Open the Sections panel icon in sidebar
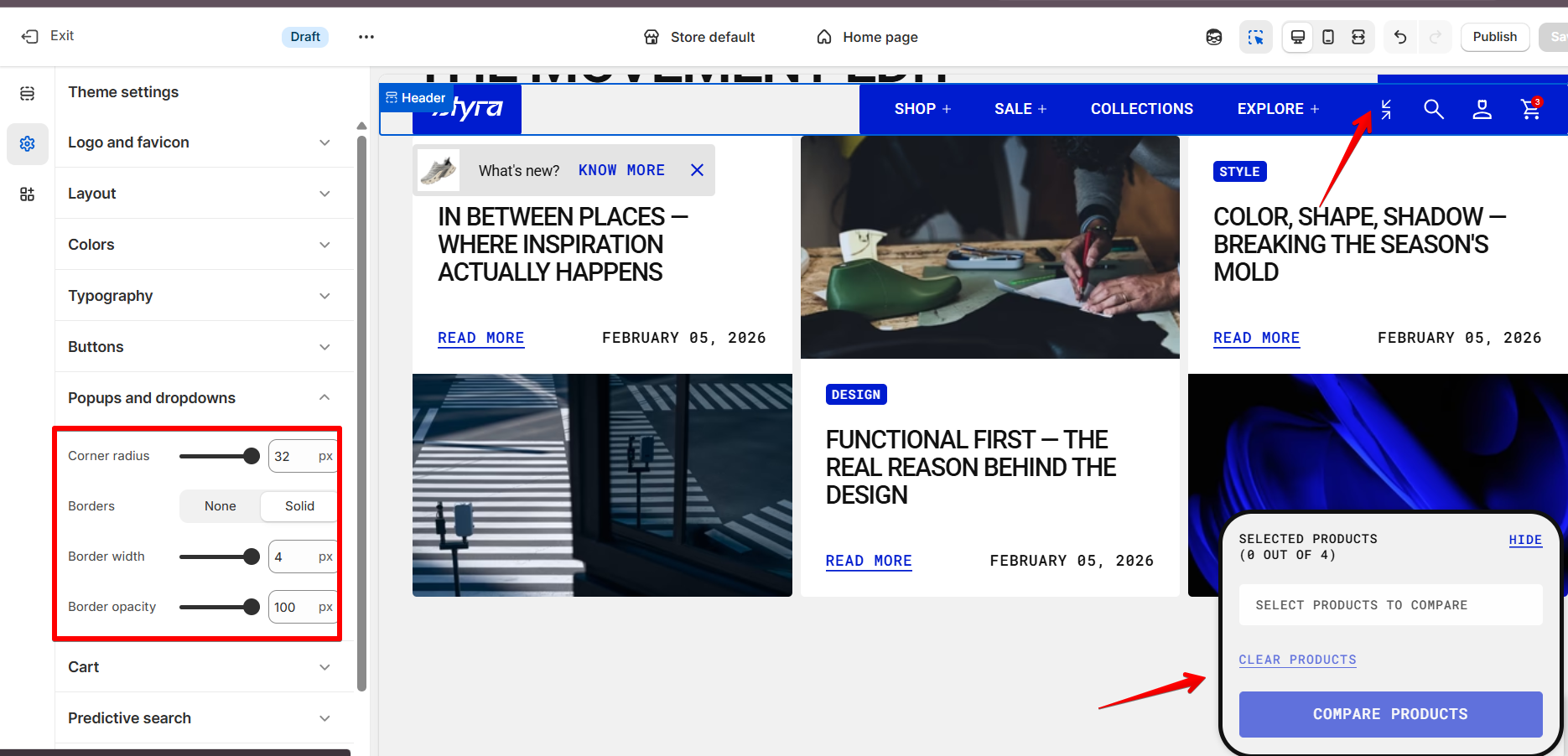This screenshot has width=1568, height=756. coord(28,93)
